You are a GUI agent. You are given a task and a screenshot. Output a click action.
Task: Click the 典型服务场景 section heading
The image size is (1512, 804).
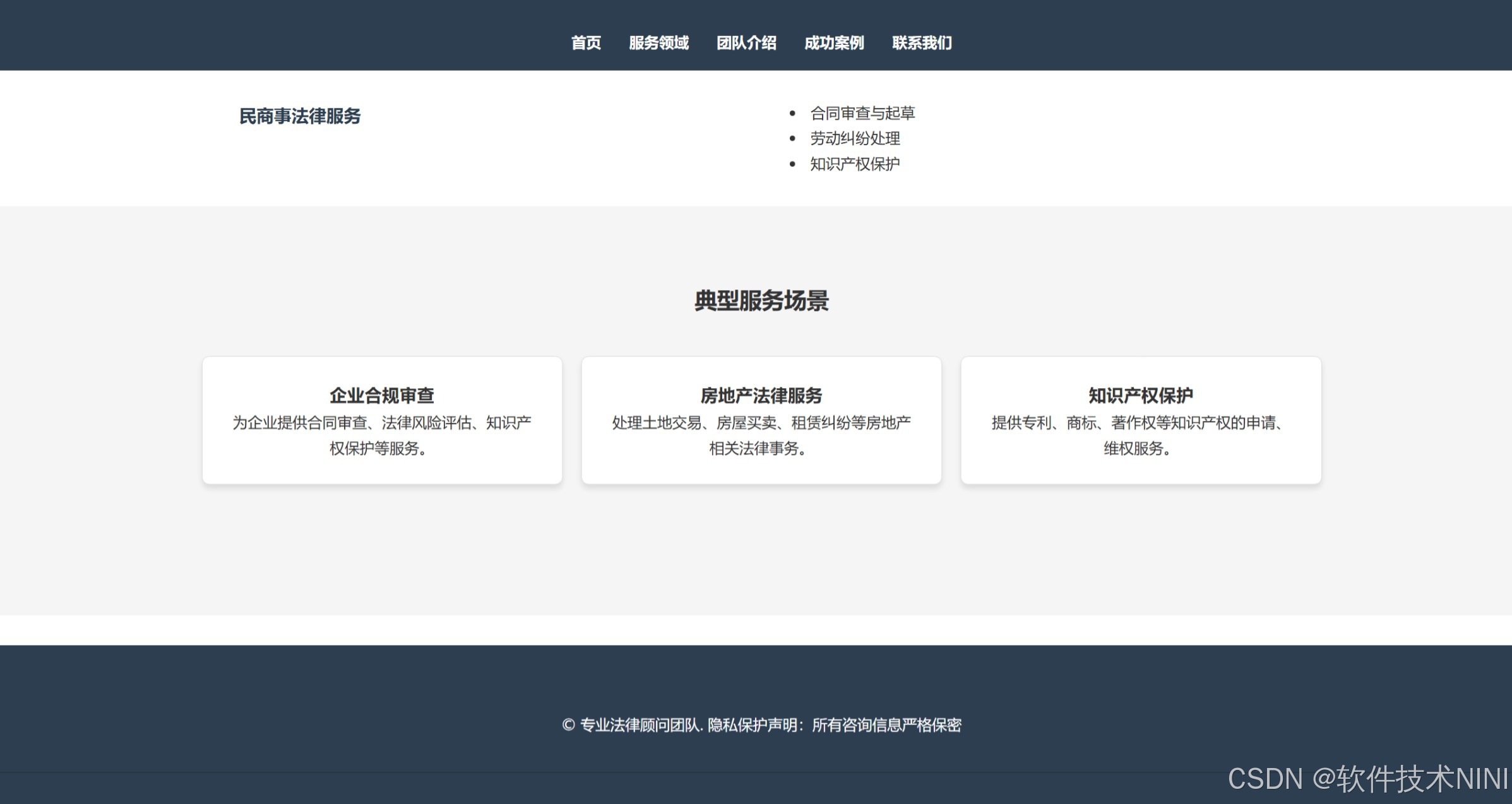761,301
